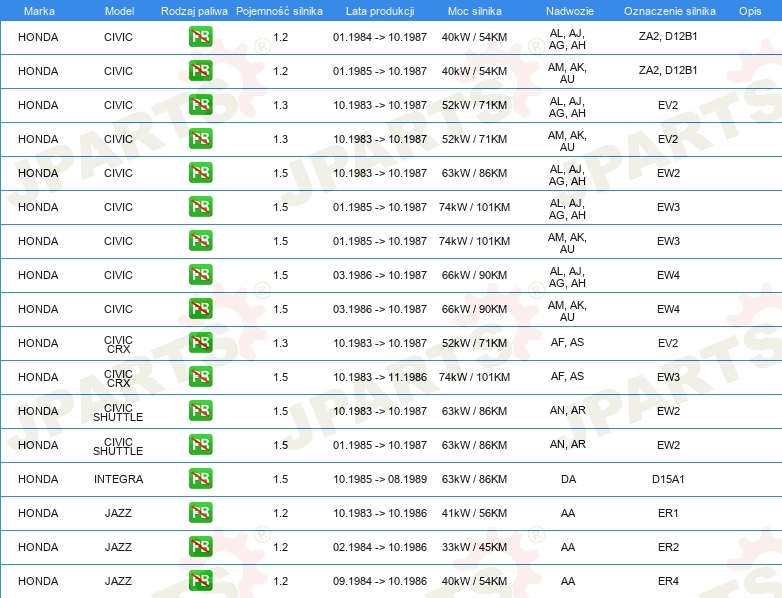Click the Opis column header

tap(750, 11)
